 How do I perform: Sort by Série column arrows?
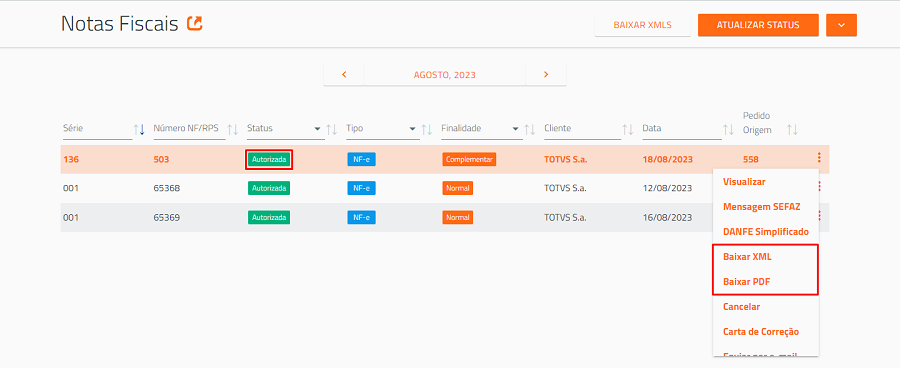coord(139,130)
